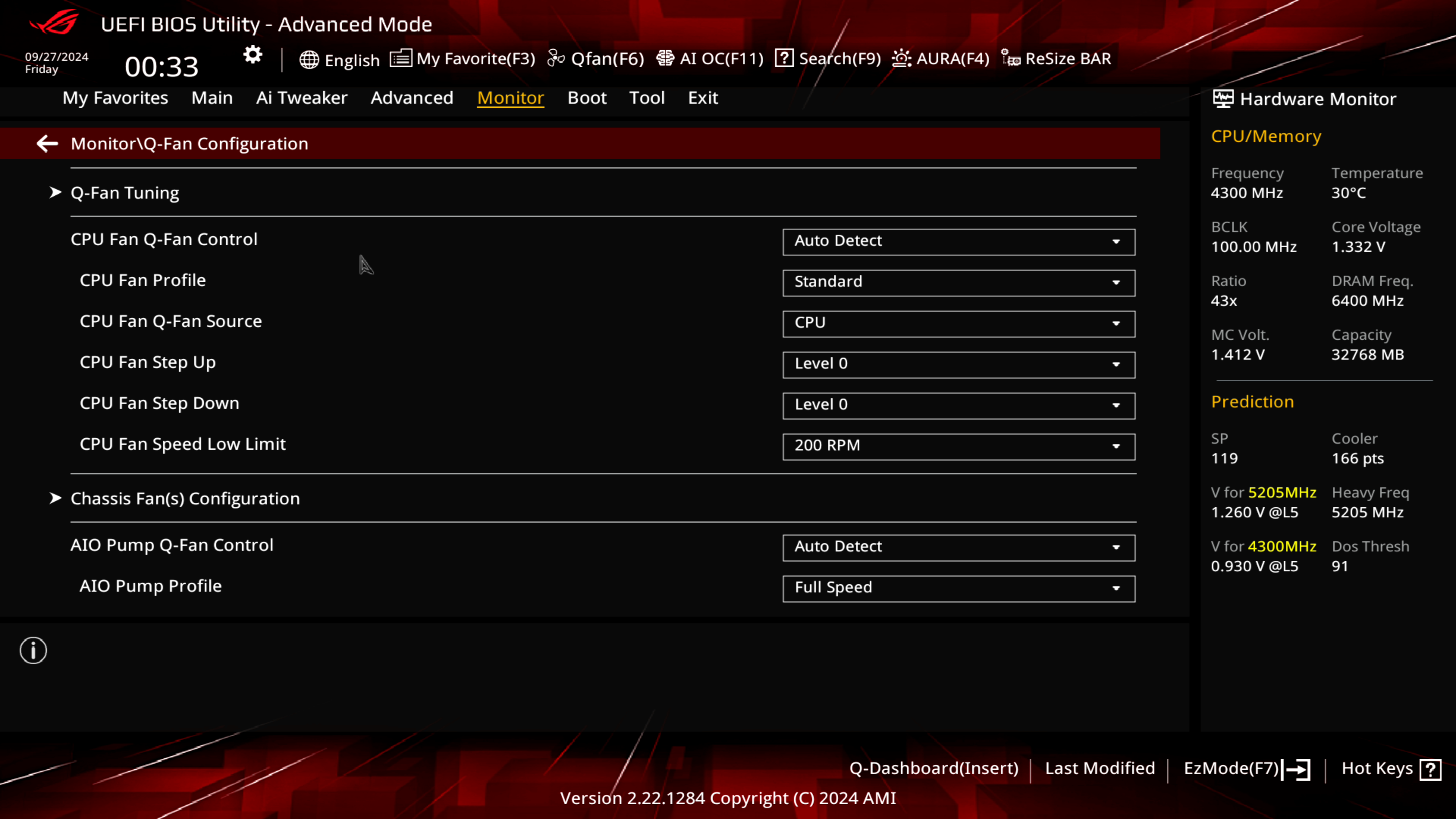The image size is (1456, 819).
Task: Navigate to Ai Tweaker tab
Action: 302,97
